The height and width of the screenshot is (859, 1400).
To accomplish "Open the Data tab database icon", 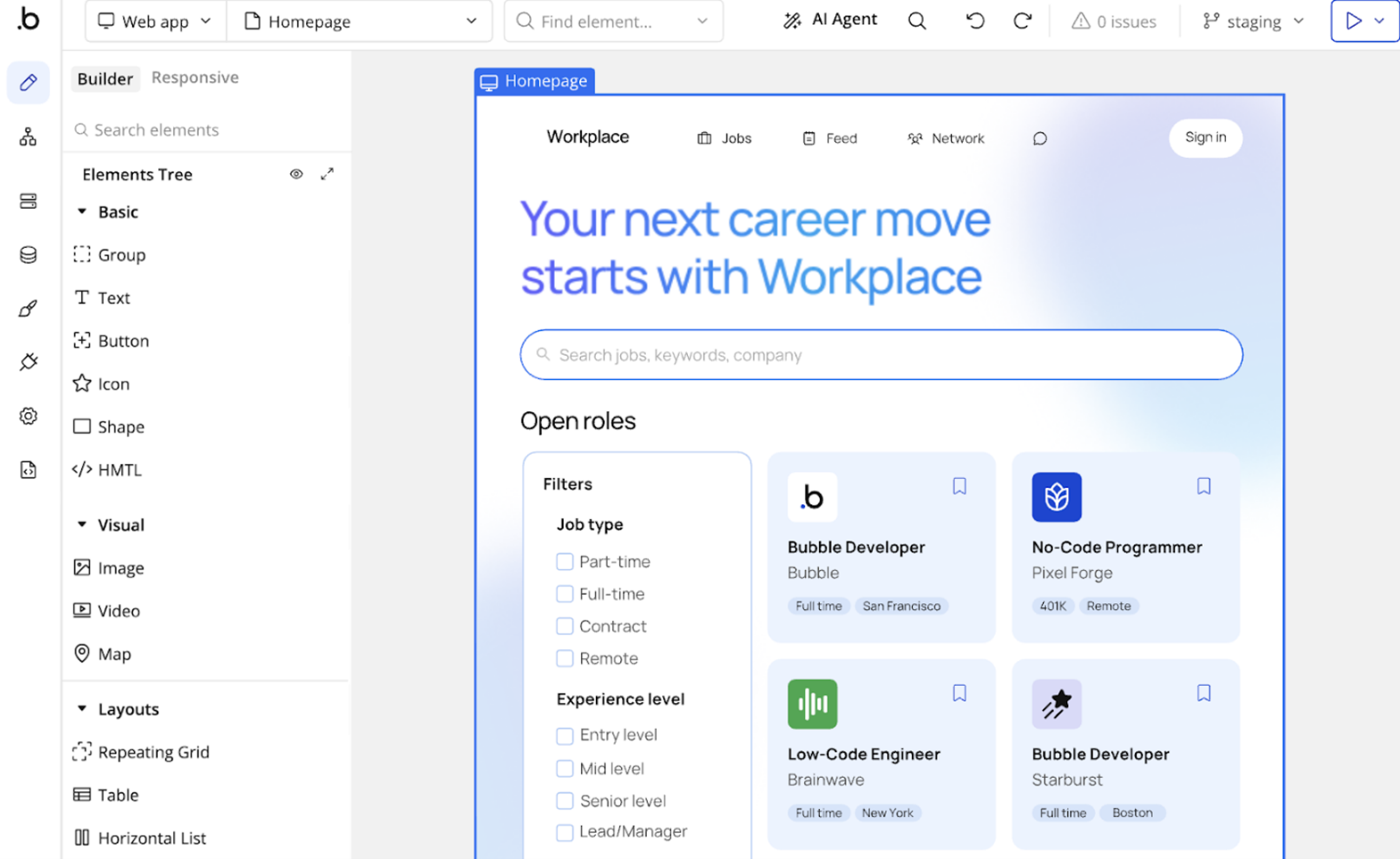I will pyautogui.click(x=28, y=255).
